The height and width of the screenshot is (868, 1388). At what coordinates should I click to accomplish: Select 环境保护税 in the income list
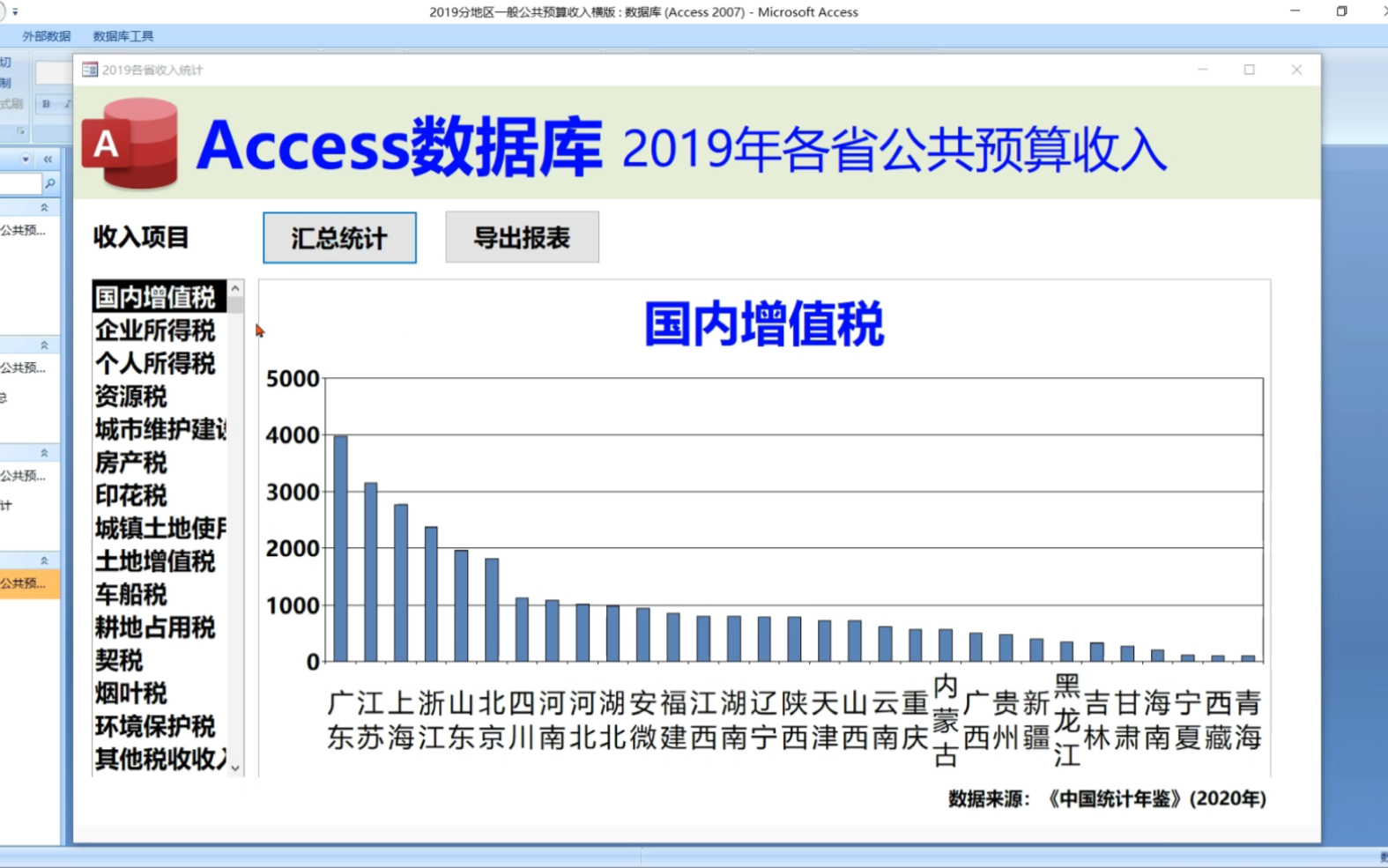[x=160, y=726]
